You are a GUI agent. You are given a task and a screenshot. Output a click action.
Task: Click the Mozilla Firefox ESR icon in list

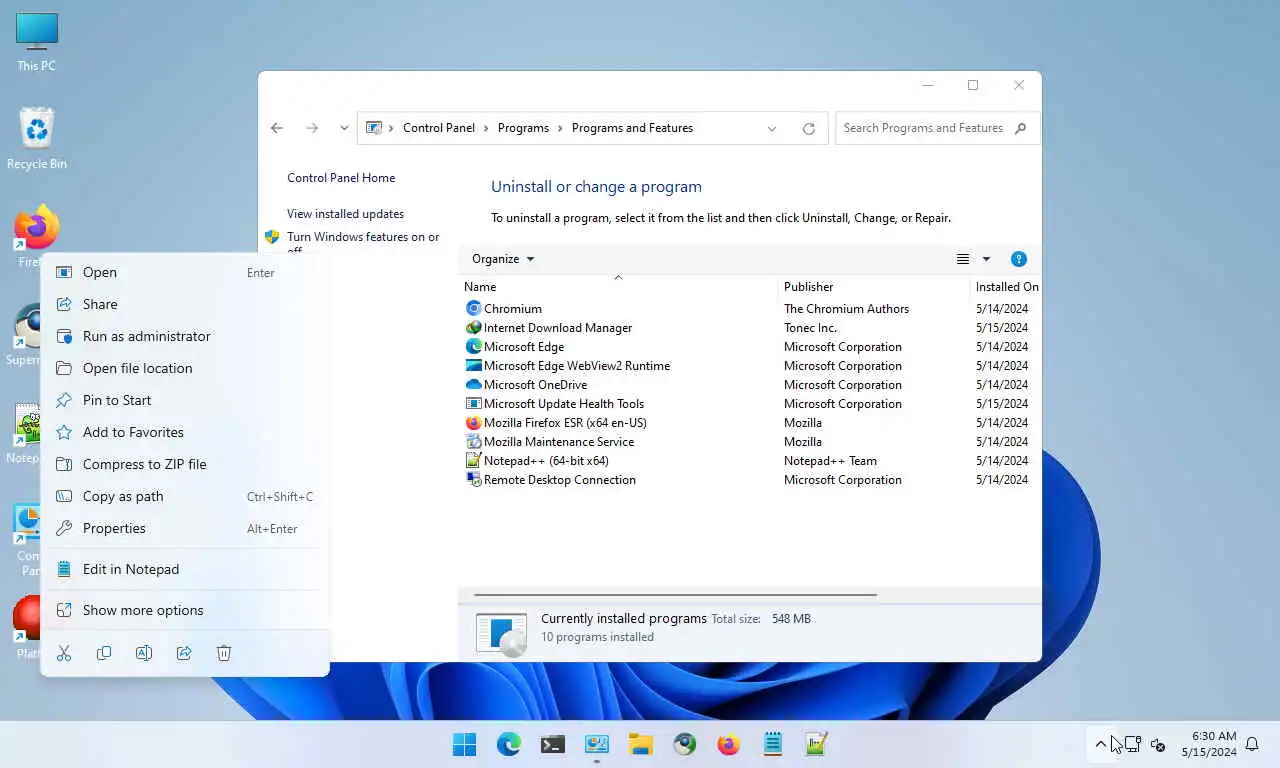pyautogui.click(x=474, y=423)
